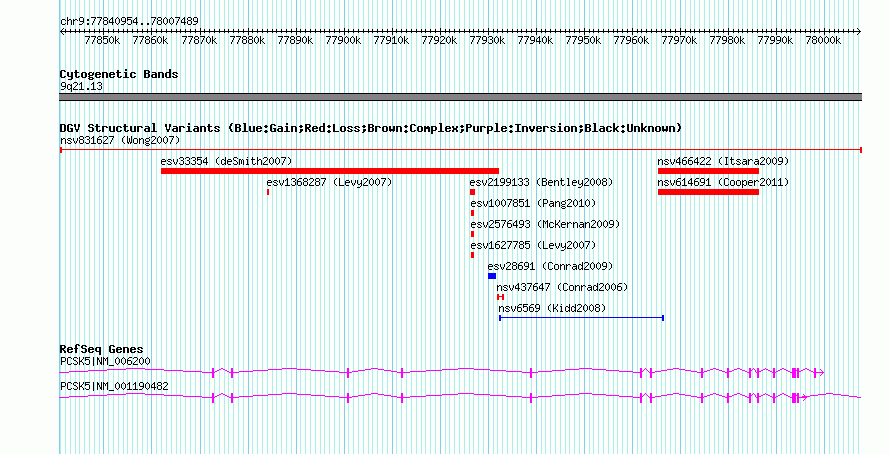Viewport: 890px width, 454px height.
Task: Click the Cytogenetic Bands track title
Action: tap(119, 74)
